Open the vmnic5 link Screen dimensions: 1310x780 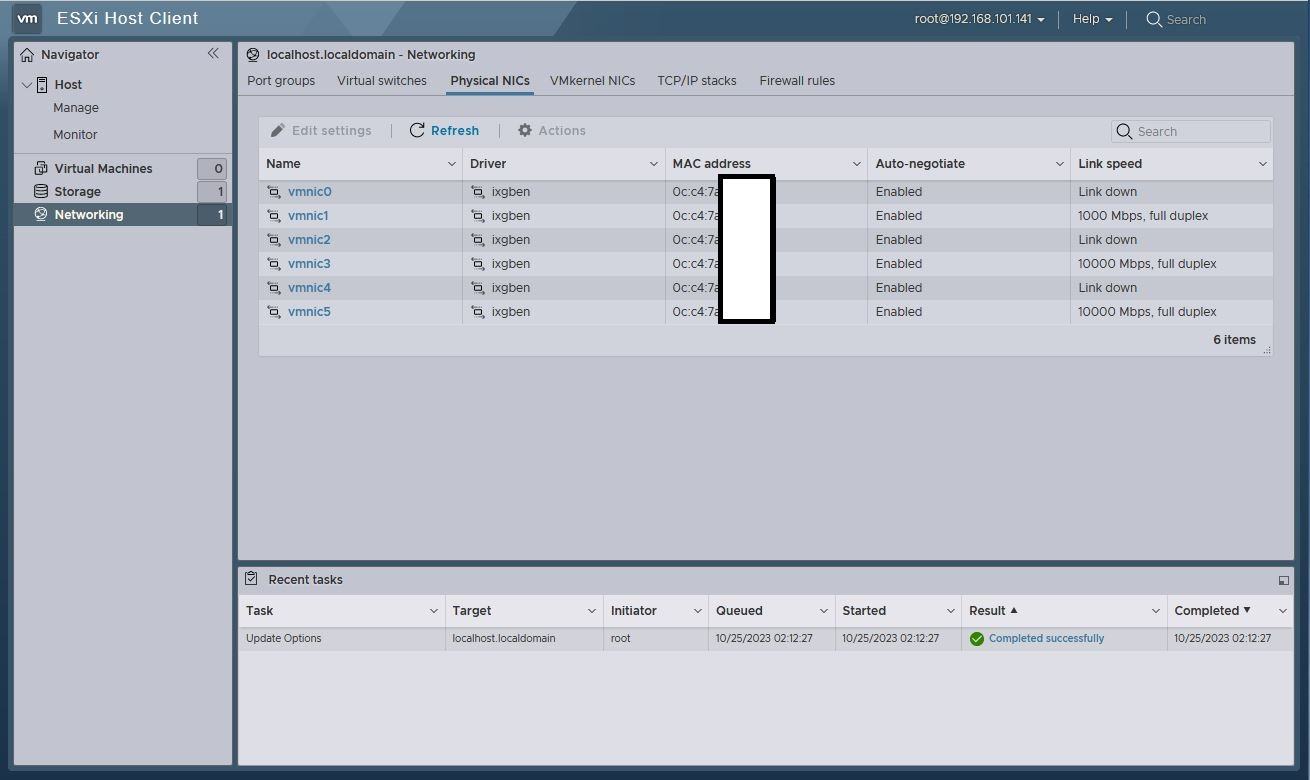309,312
